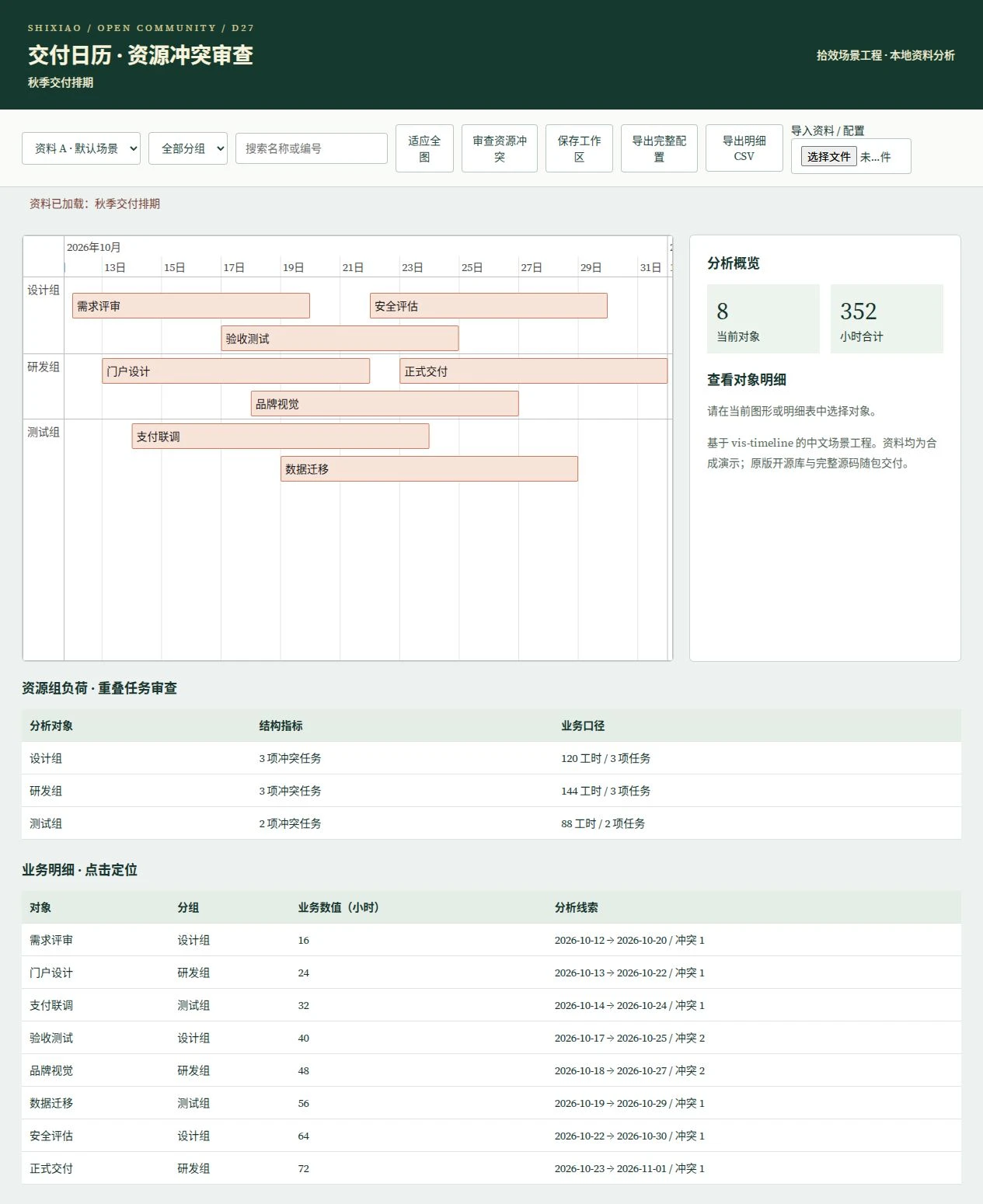The image size is (983, 1204).
Task: Select the 数据迁移 timeline bar
Action: click(x=429, y=469)
